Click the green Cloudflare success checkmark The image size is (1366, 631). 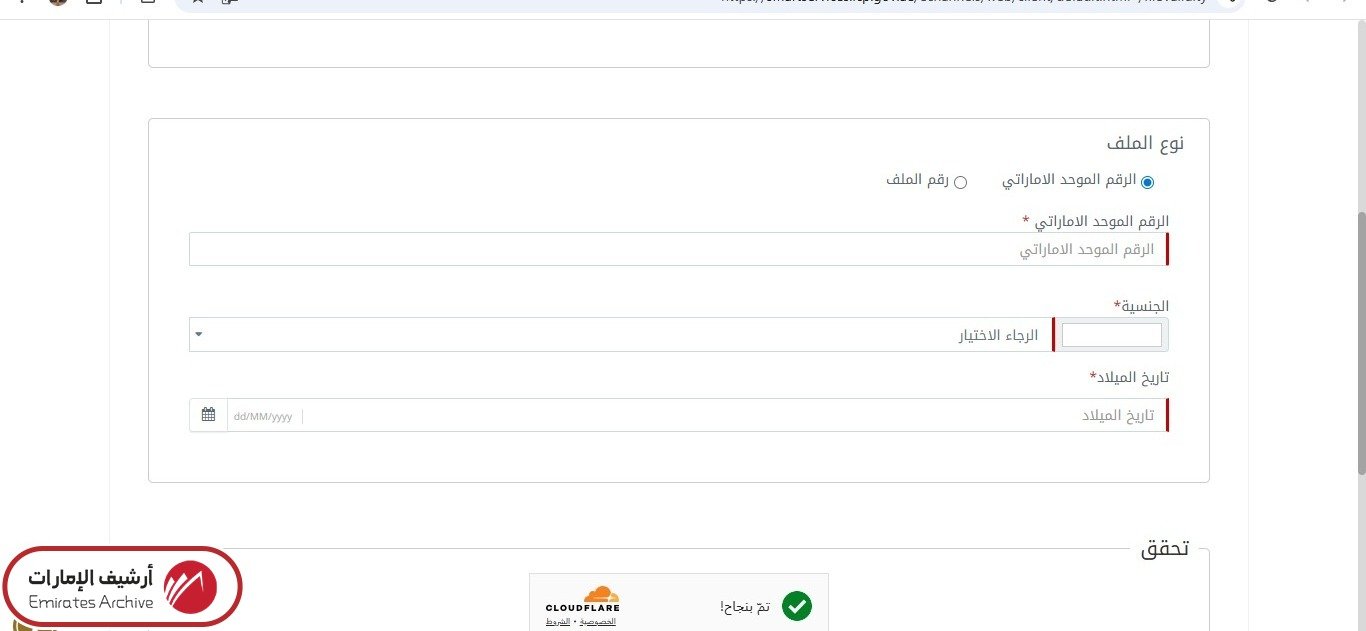tap(797, 606)
